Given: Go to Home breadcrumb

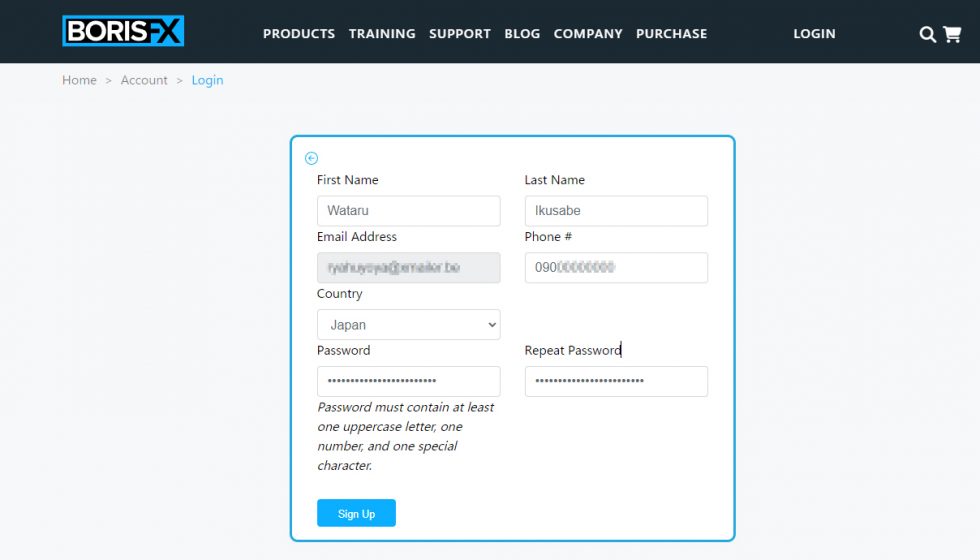Looking at the screenshot, I should (79, 80).
